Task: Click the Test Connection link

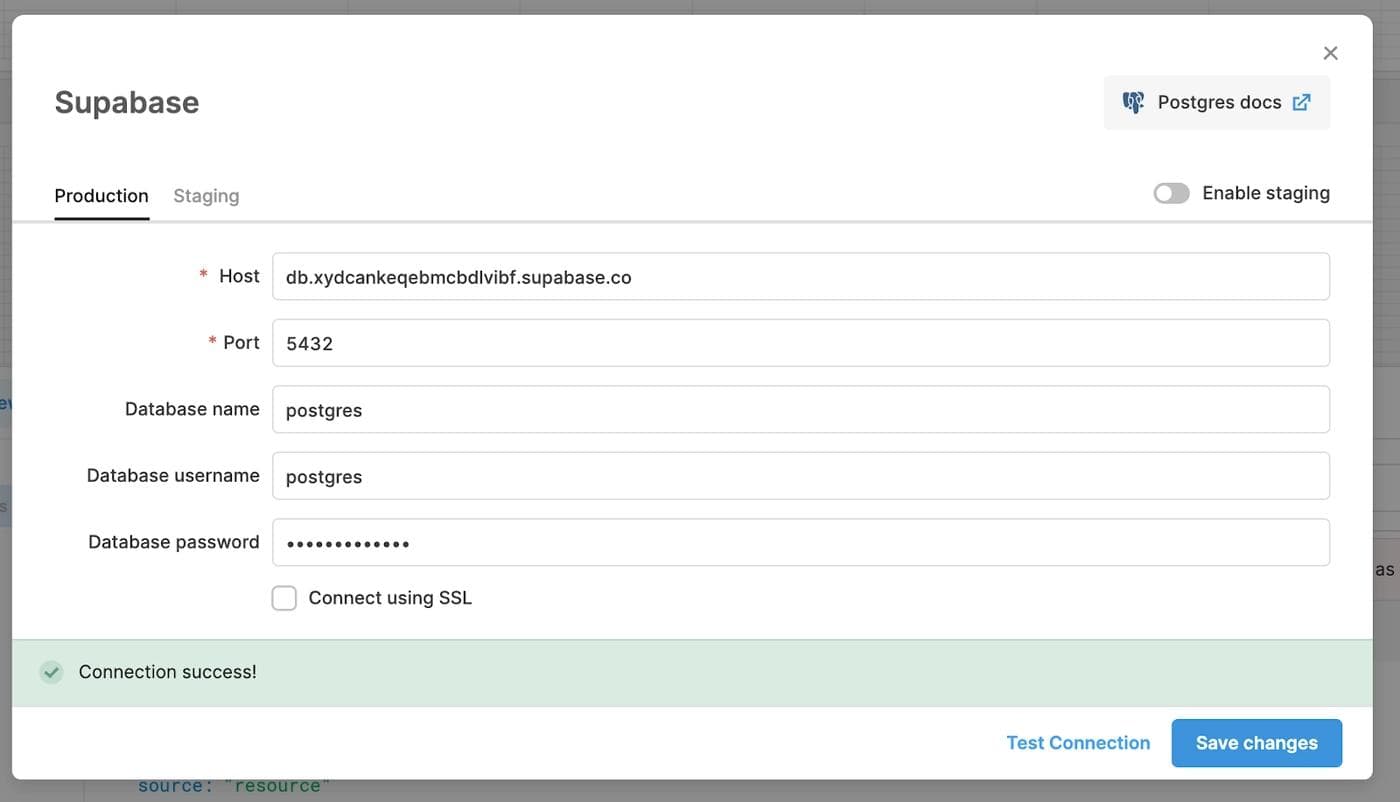Action: click(x=1078, y=743)
